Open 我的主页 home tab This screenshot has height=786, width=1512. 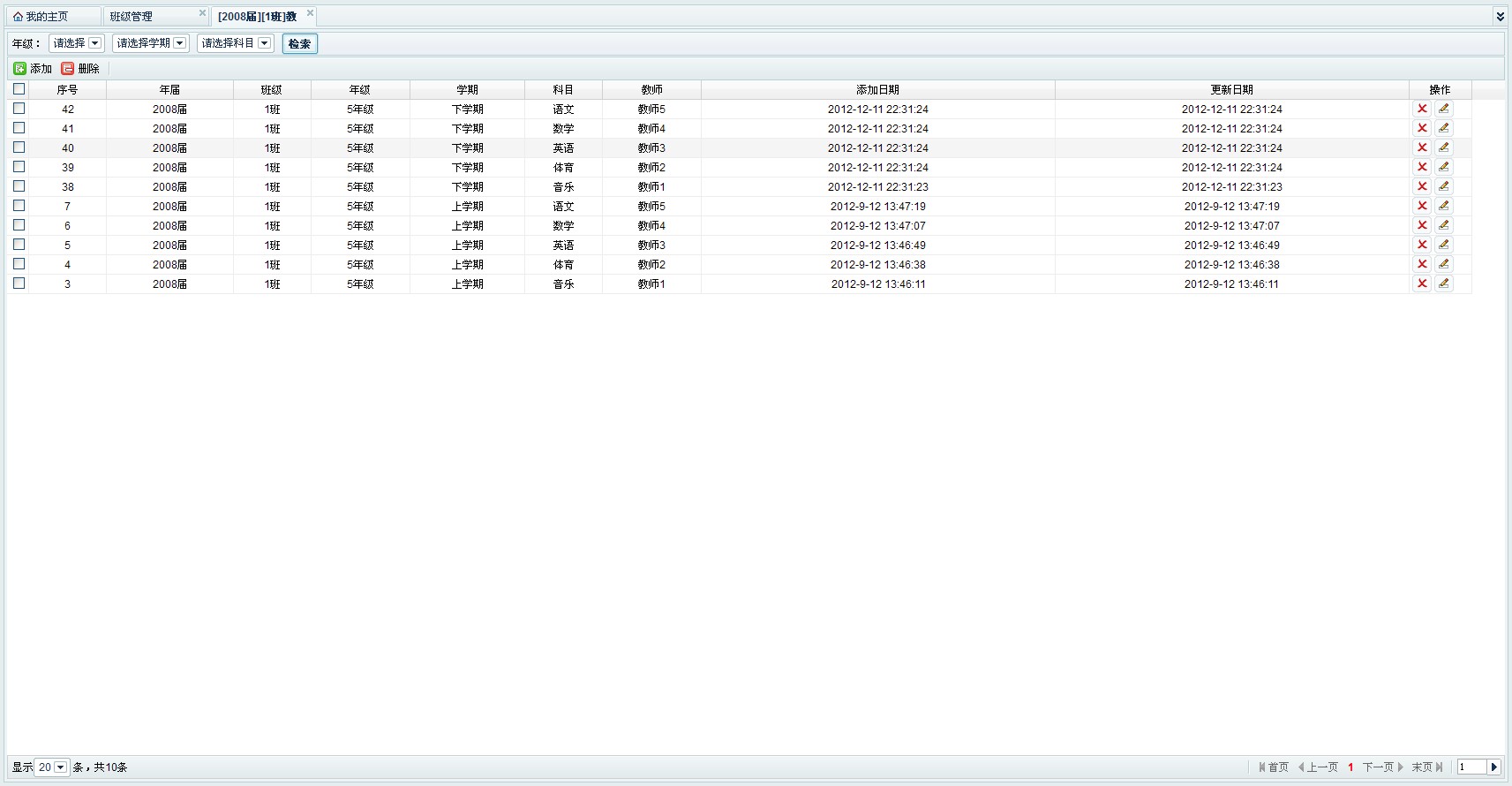(46, 17)
